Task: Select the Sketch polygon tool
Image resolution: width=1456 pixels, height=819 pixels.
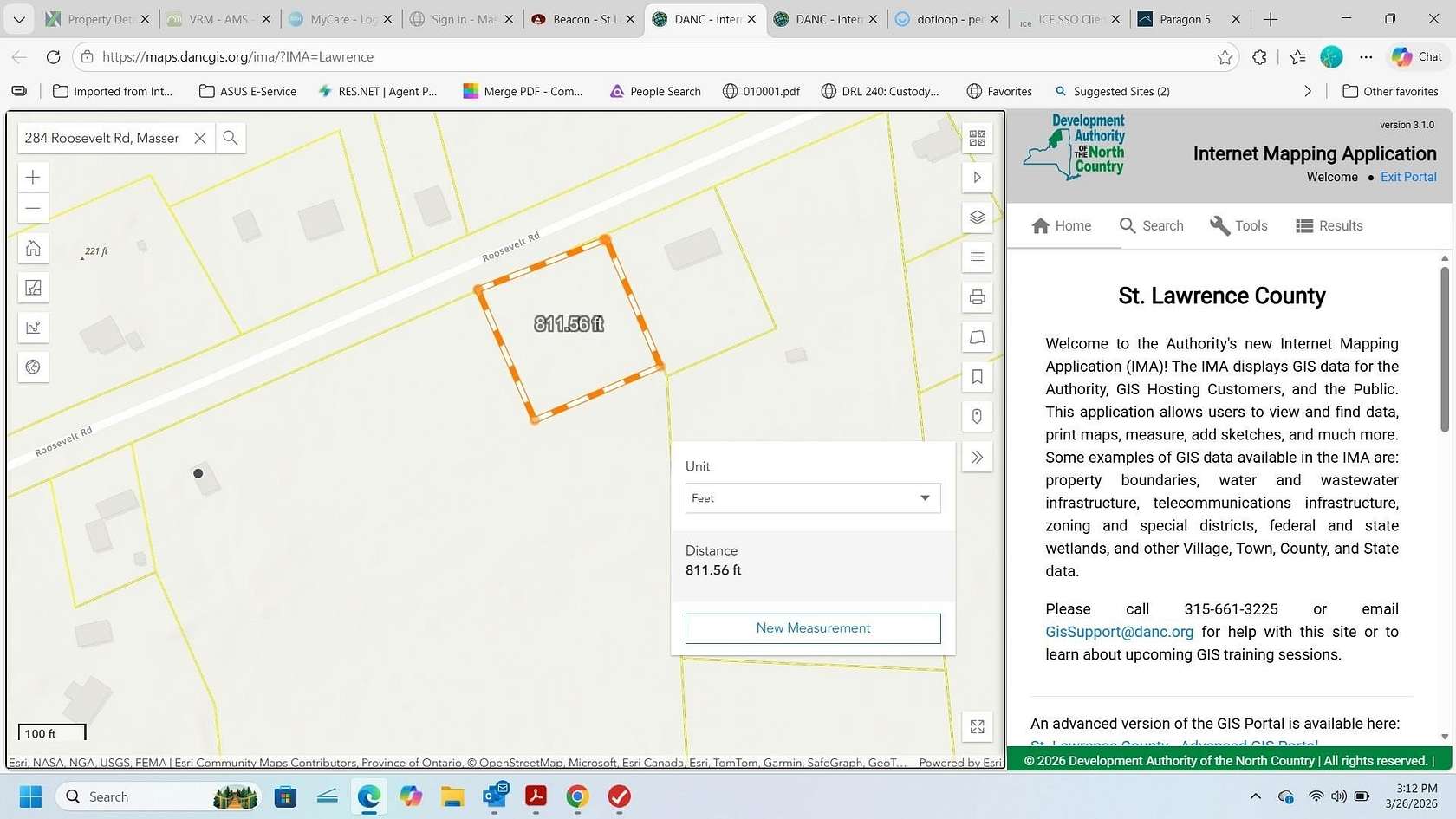Action: coord(977,337)
